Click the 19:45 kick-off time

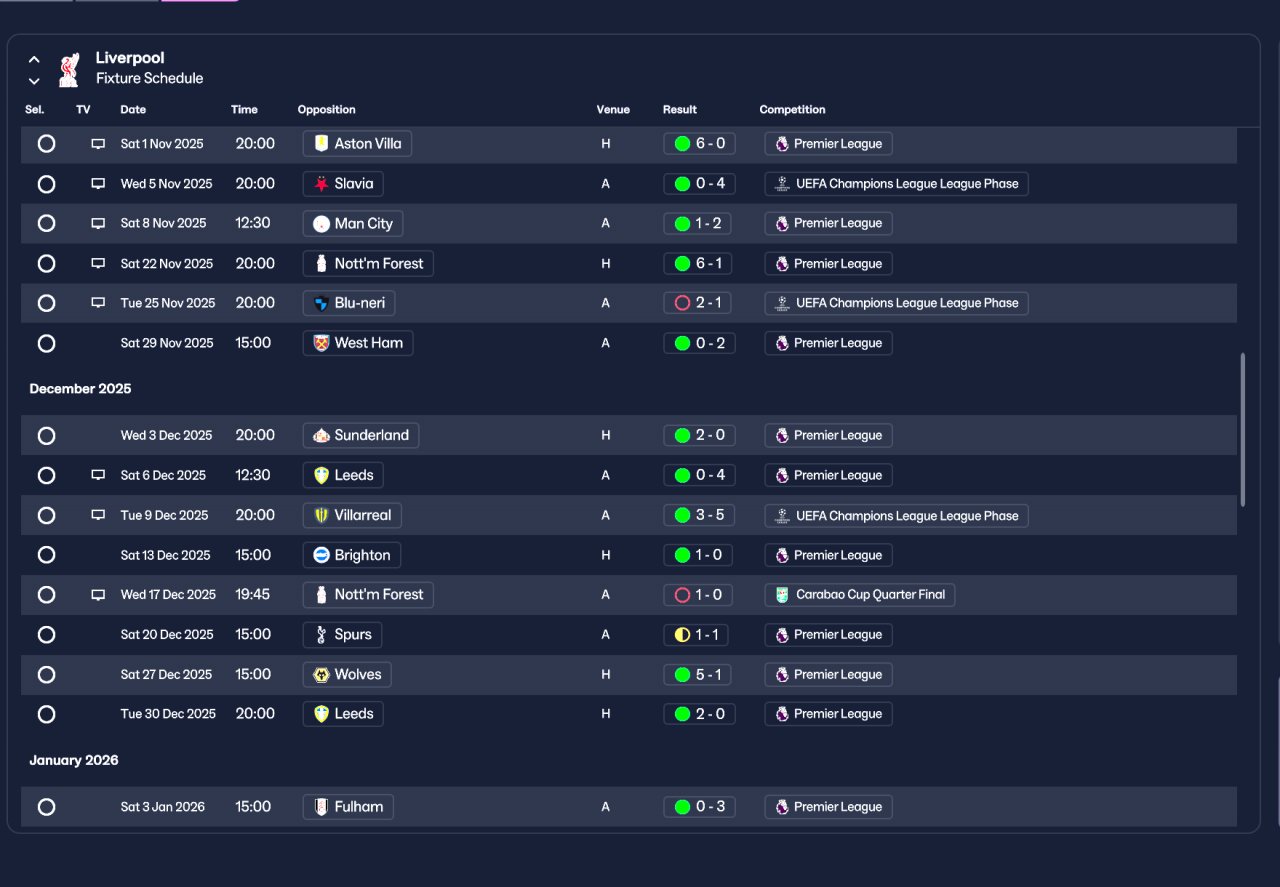253,595
